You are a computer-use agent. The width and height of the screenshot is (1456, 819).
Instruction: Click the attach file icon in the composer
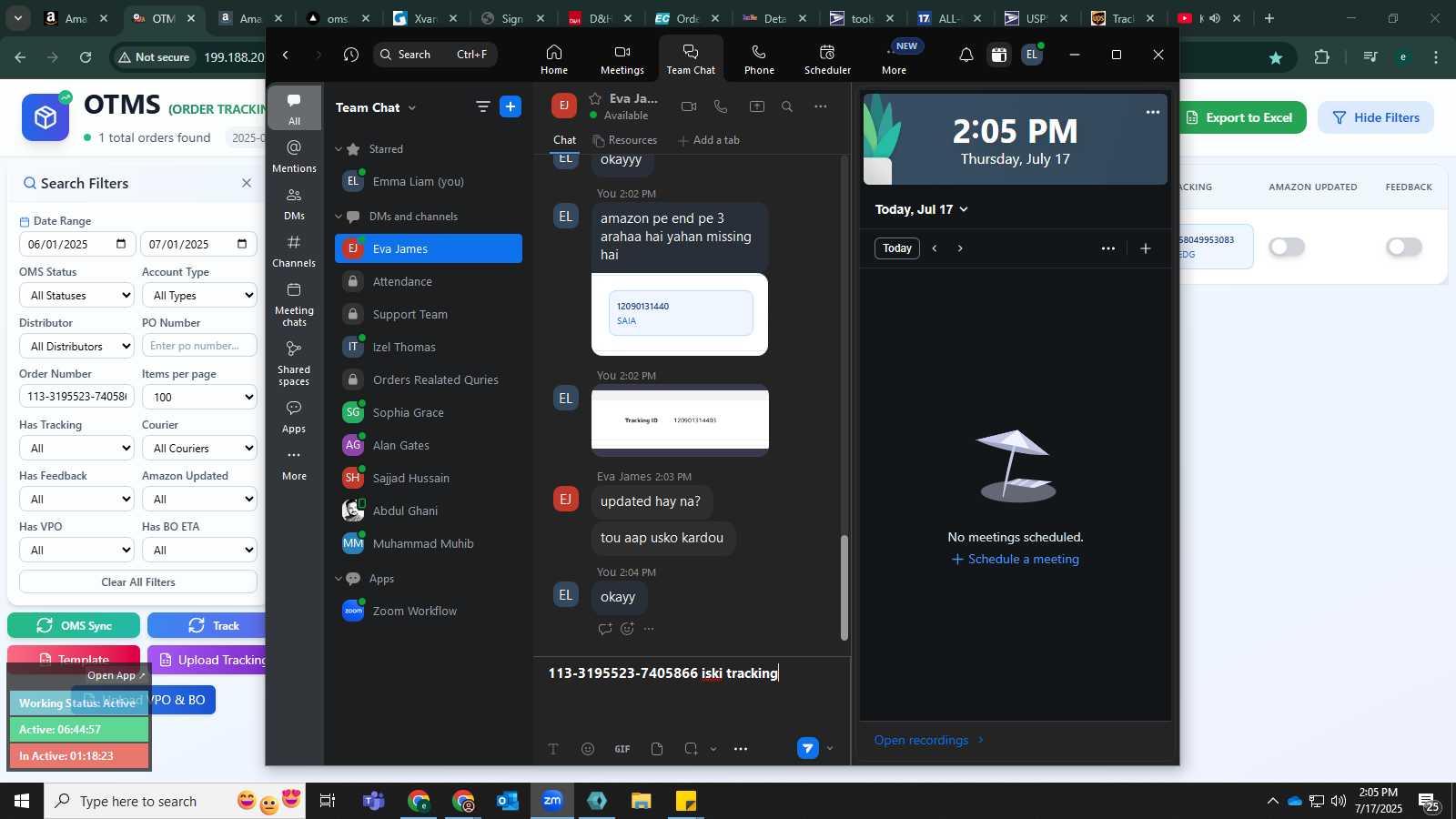pyautogui.click(x=657, y=749)
